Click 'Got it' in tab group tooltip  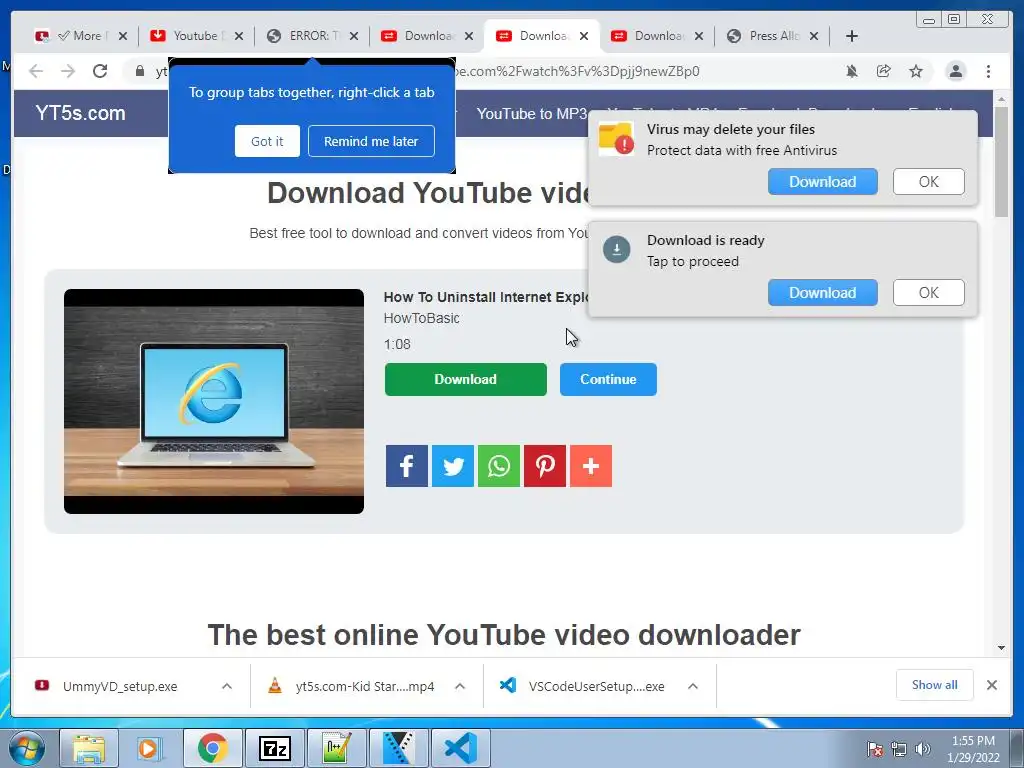coord(267,141)
